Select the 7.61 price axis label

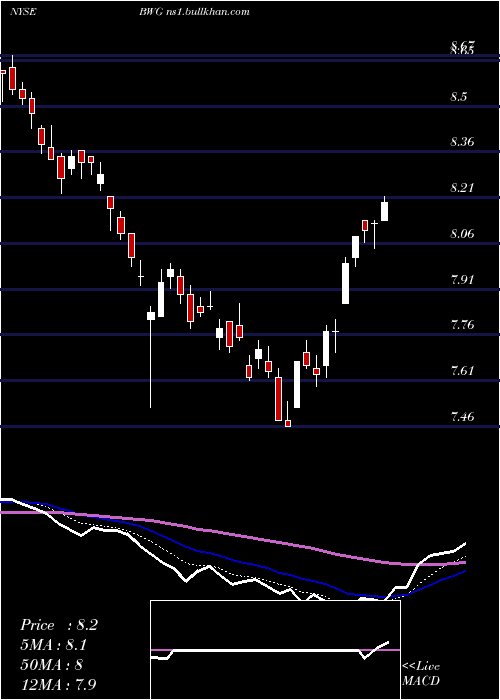(462, 371)
